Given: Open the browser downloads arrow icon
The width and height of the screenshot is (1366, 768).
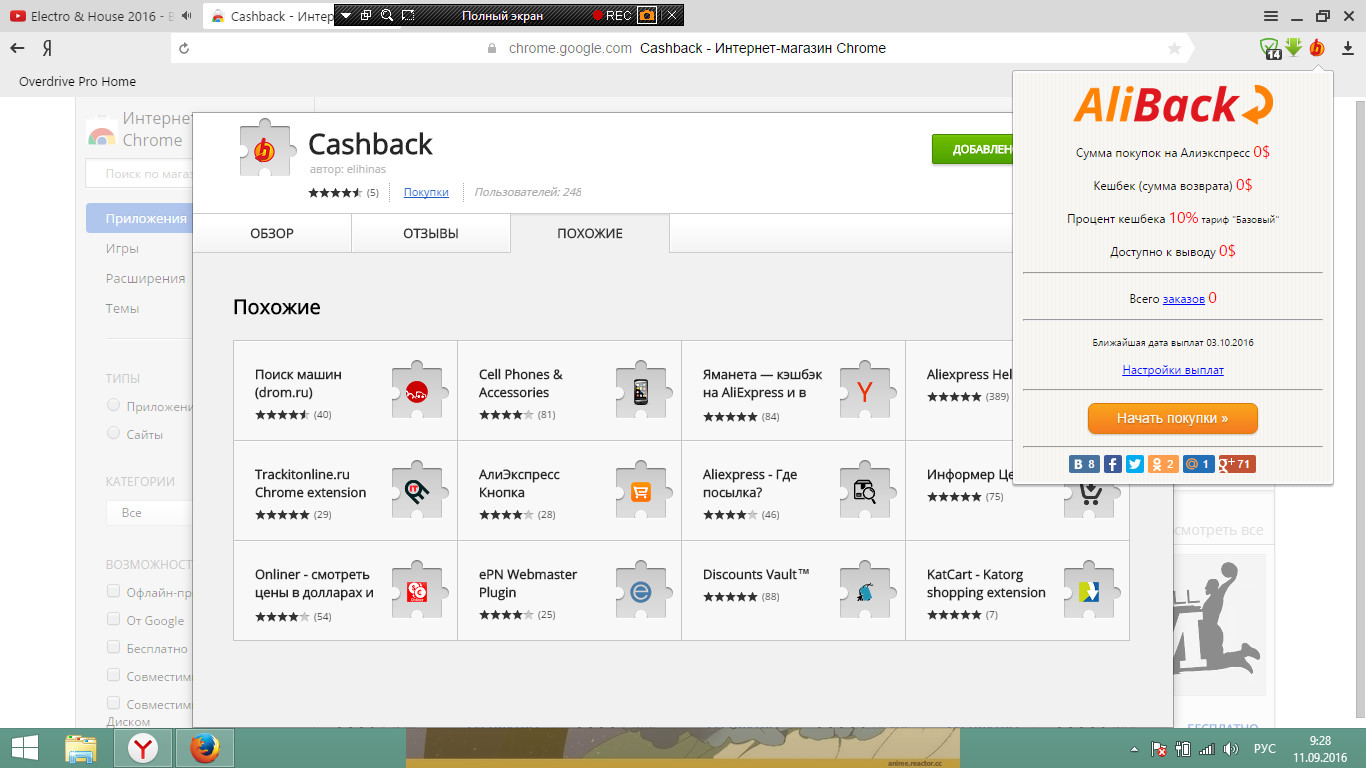Looking at the screenshot, I should point(1347,48).
